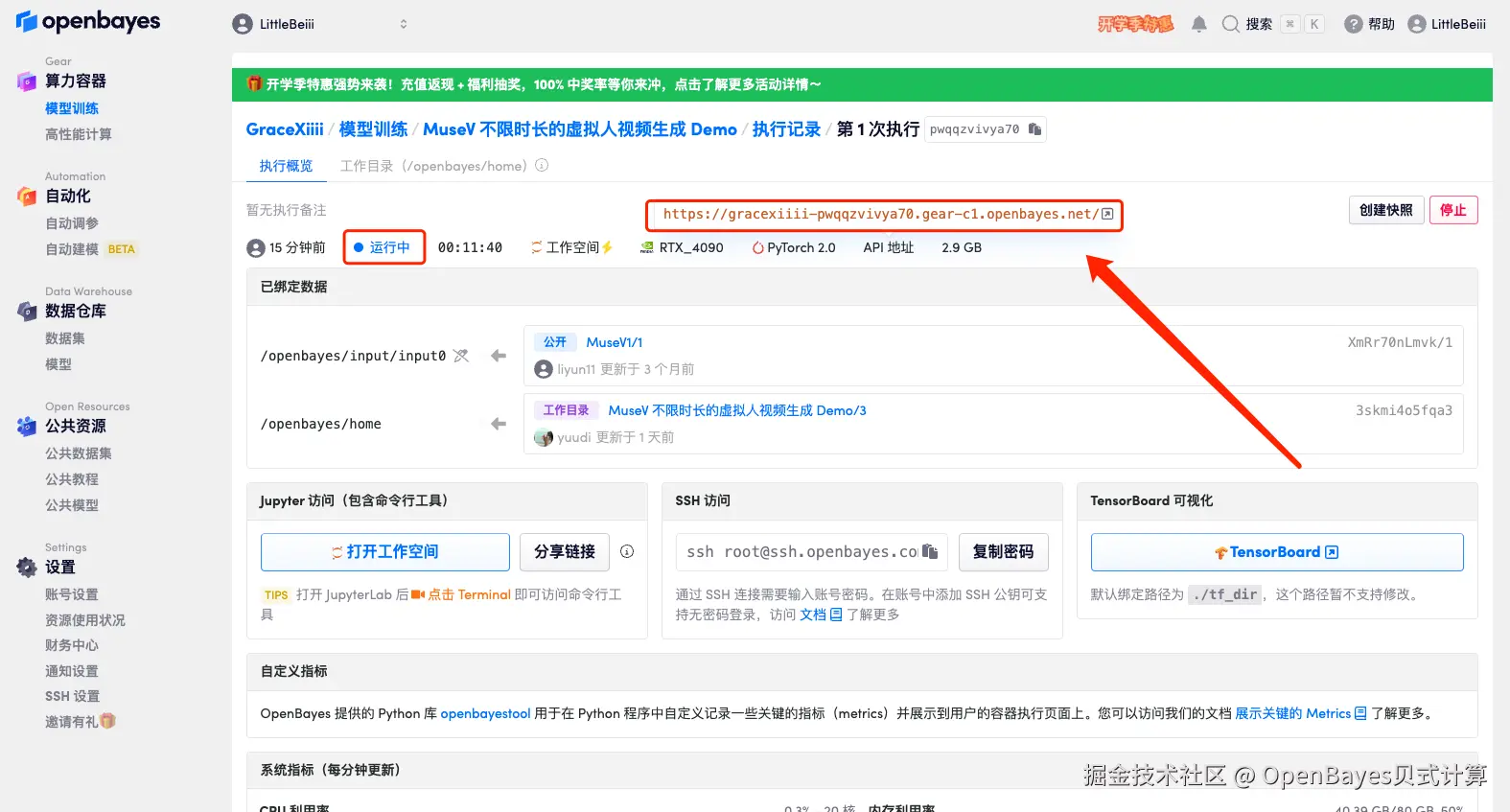1510x812 pixels.
Task: Open 公共教程 in sidebar
Action: pyautogui.click(x=72, y=479)
